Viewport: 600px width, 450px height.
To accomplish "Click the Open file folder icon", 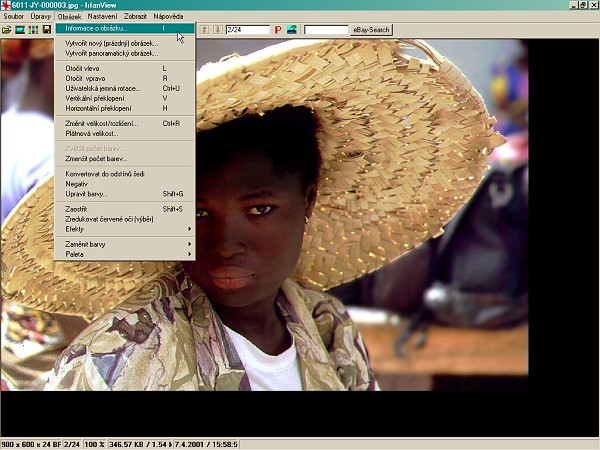I will (6, 30).
